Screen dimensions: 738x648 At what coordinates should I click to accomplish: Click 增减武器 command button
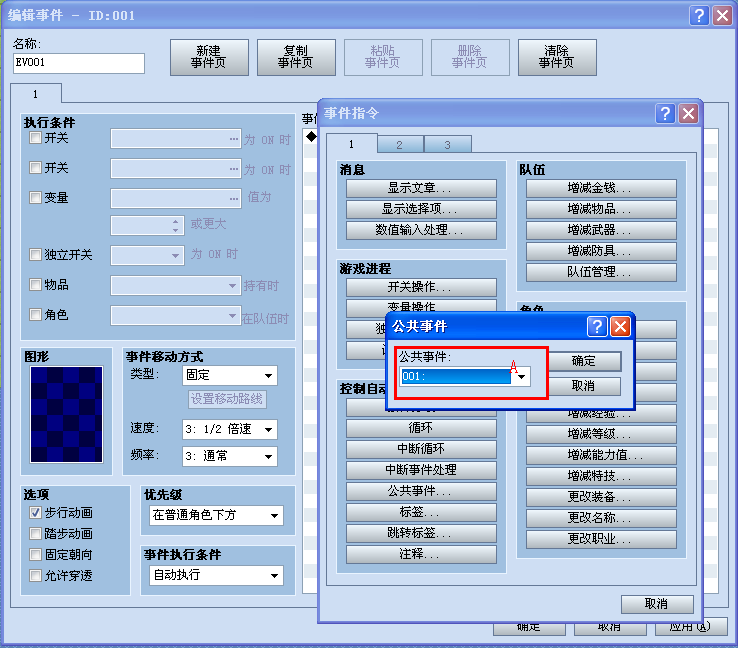[601, 230]
